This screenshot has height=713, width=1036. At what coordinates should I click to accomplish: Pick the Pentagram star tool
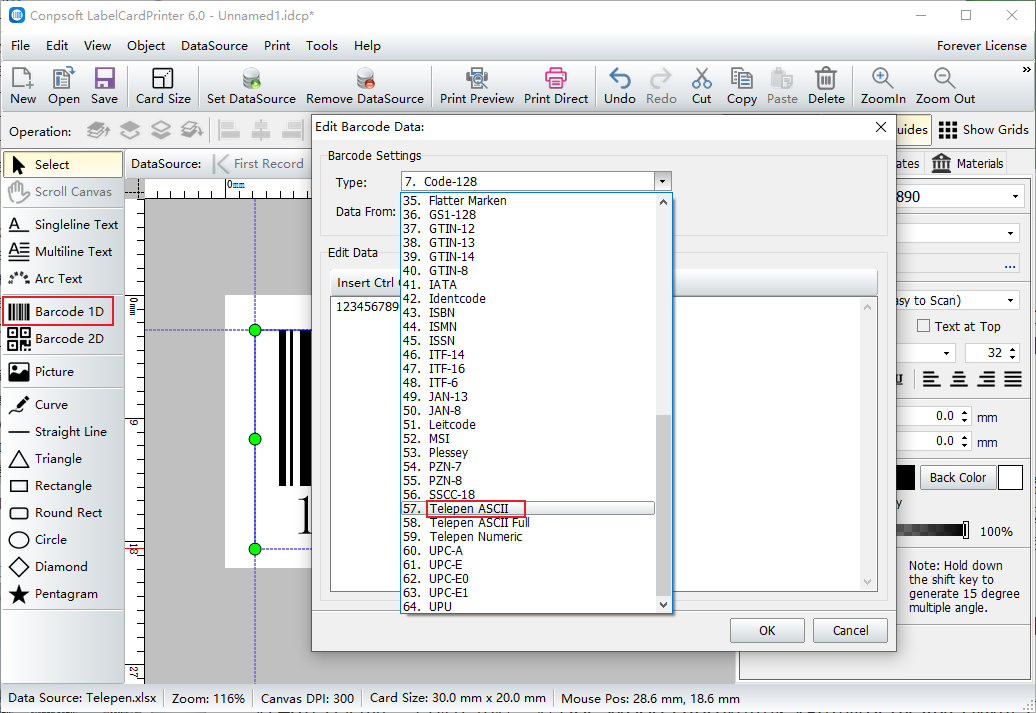(x=63, y=594)
